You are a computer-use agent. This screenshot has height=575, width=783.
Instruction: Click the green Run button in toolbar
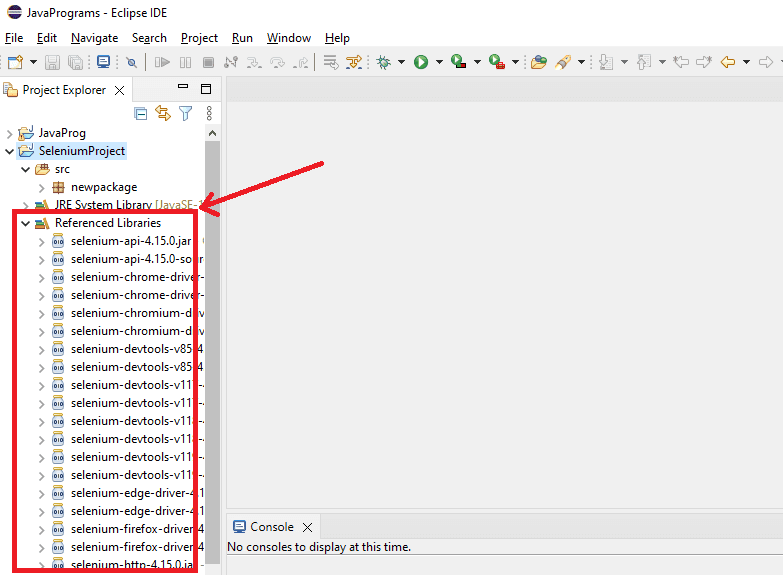pyautogui.click(x=421, y=62)
